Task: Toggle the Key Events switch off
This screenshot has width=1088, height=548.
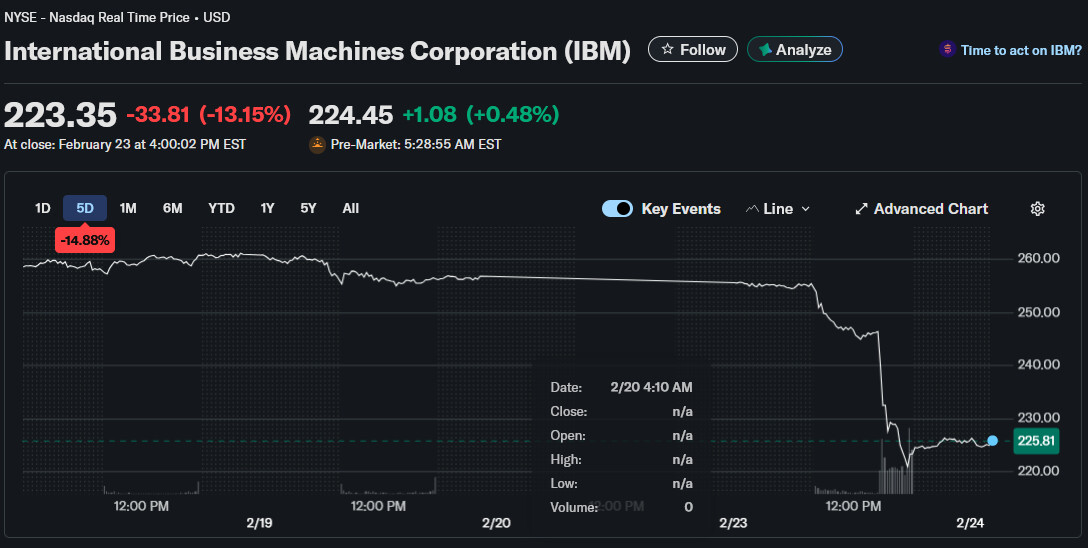Action: 617,209
